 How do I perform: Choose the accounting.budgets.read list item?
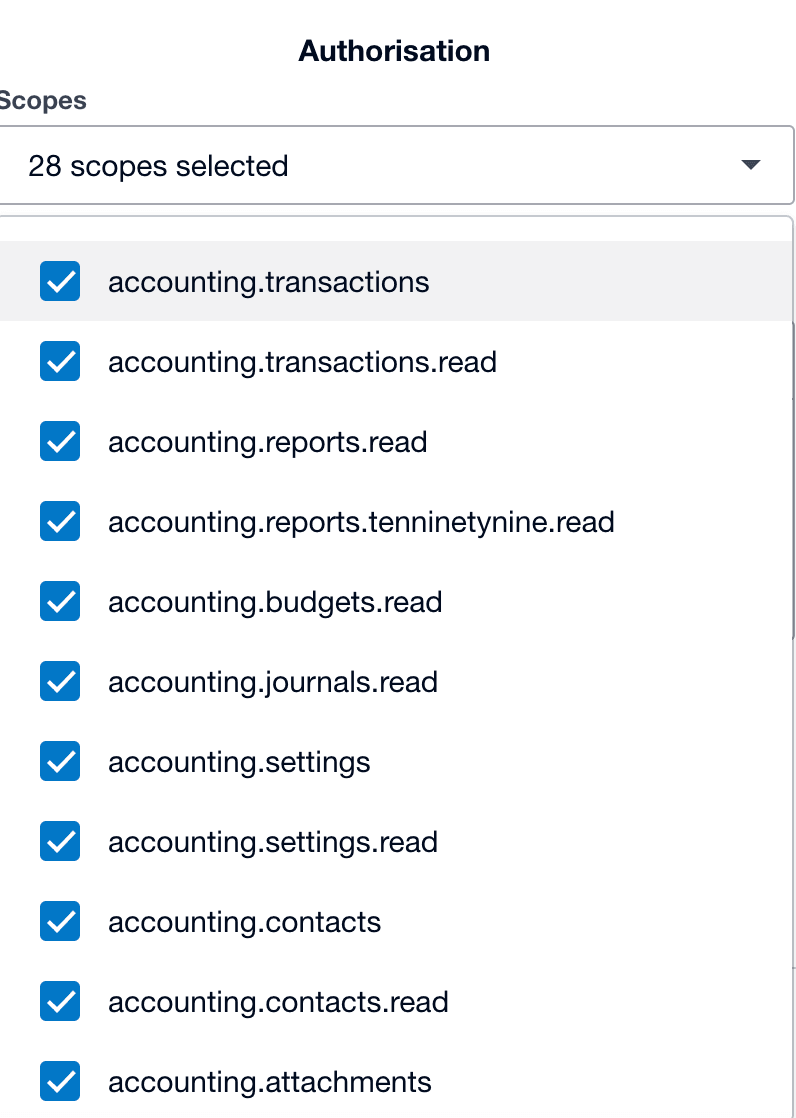[275, 602]
